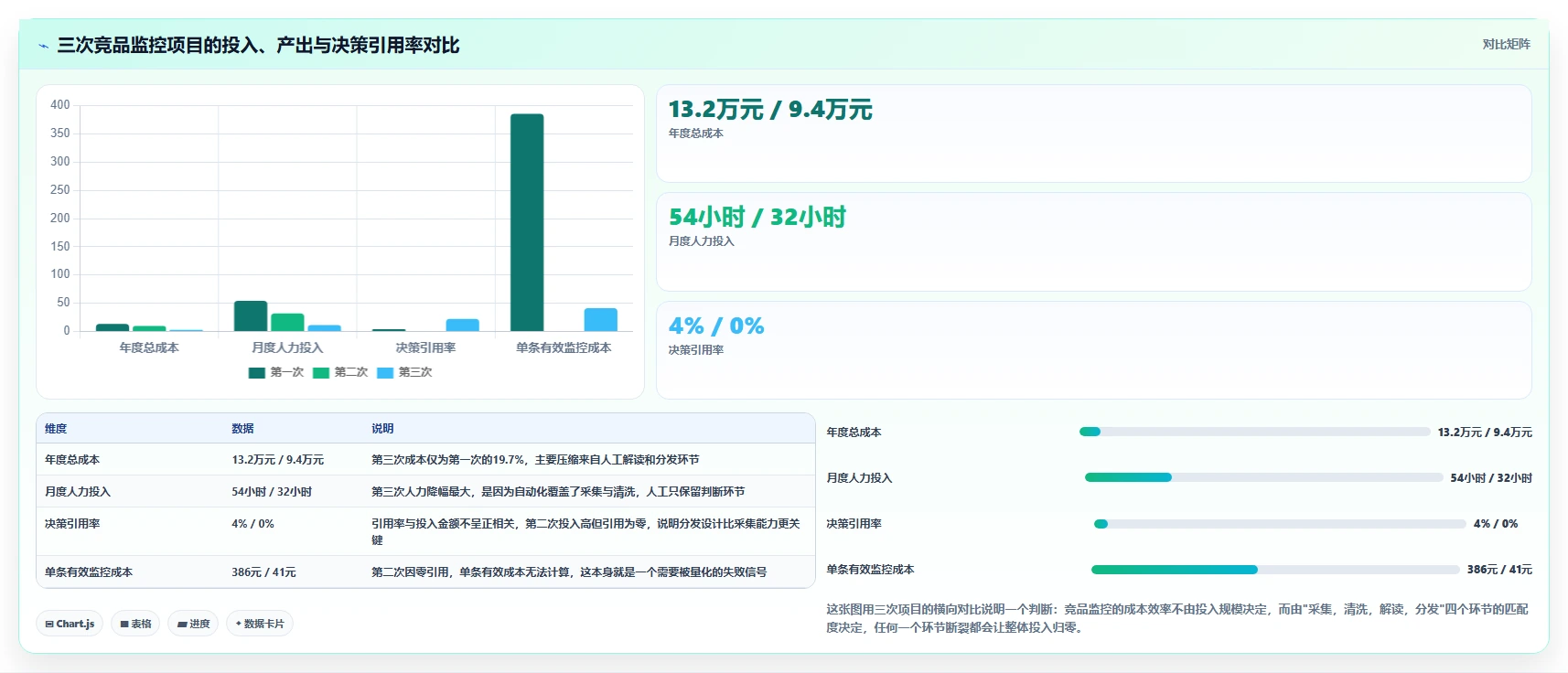Screen dimensions: 1568x673
Task: Click the header icon beside the title
Action: pos(43,46)
